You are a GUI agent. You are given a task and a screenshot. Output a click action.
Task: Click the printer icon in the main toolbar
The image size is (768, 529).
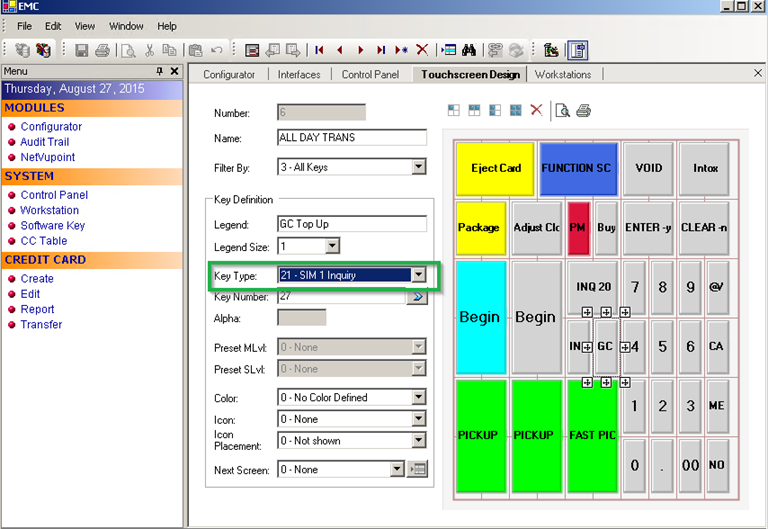pyautogui.click(x=102, y=50)
